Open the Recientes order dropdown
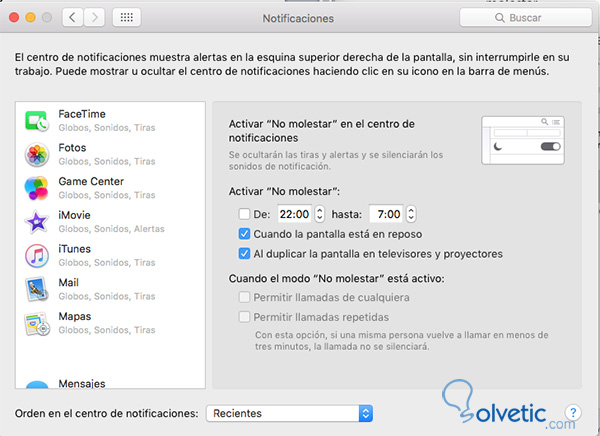Image resolution: width=600 pixels, height=436 pixels. 289,413
